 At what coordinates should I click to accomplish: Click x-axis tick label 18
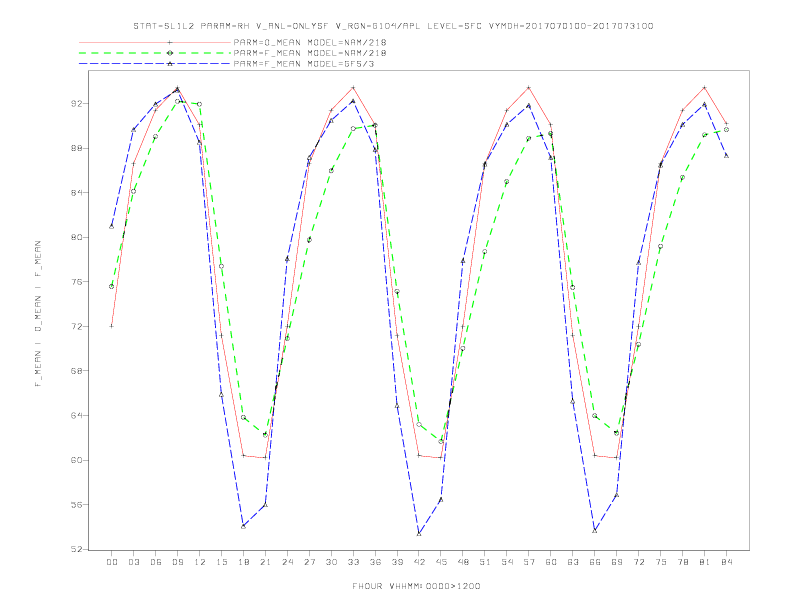[243, 562]
